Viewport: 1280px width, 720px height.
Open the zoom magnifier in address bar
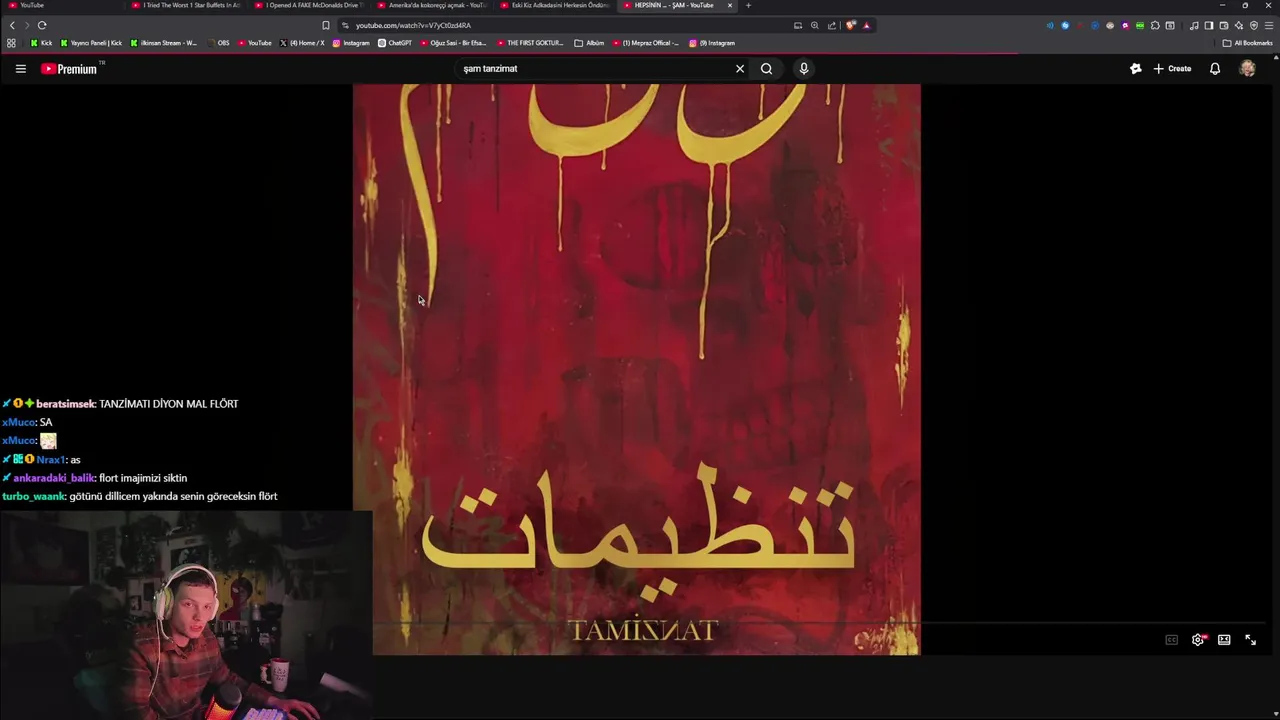tap(815, 25)
